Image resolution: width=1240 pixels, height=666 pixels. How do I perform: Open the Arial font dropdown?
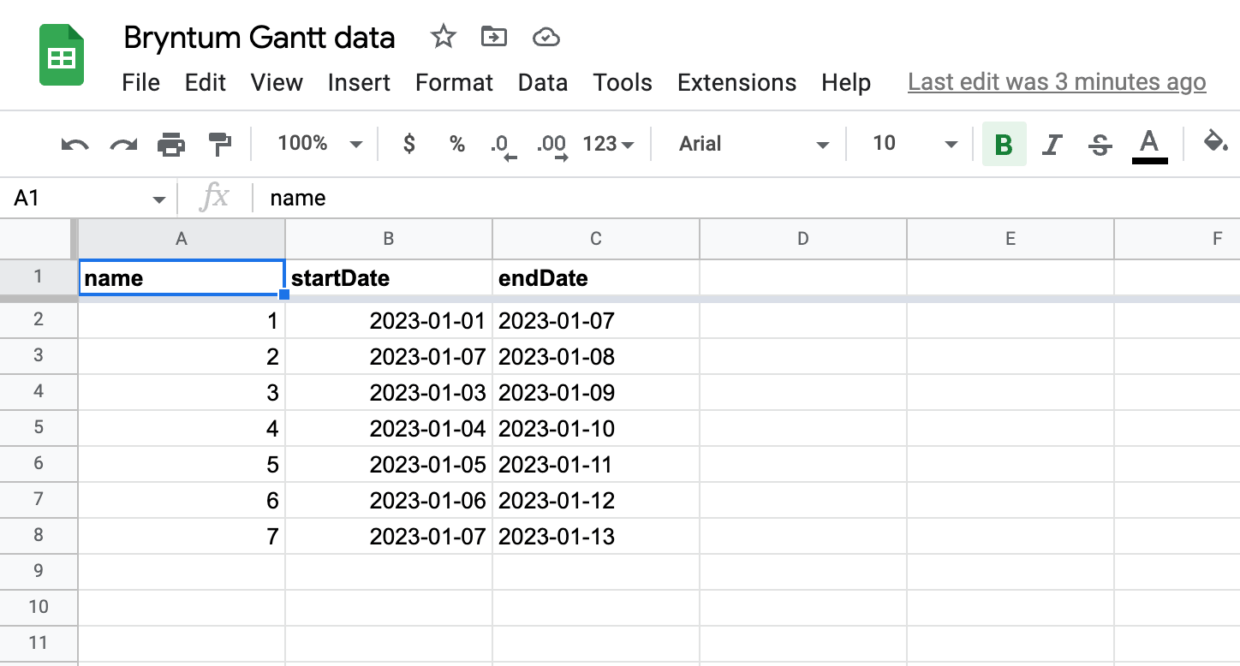coord(745,143)
